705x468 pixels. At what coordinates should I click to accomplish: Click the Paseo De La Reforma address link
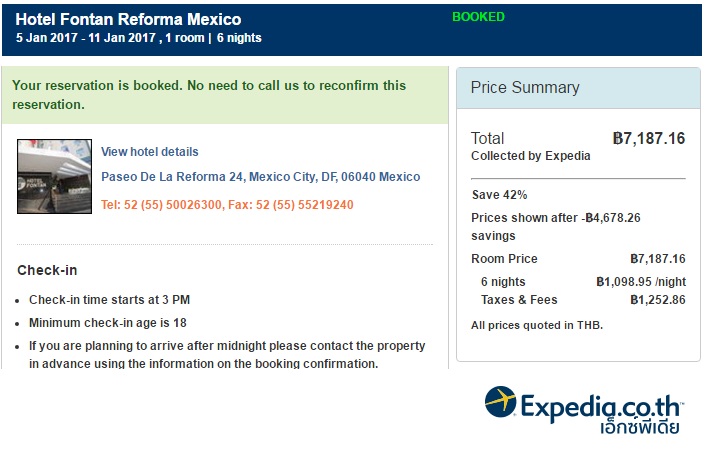point(260,177)
